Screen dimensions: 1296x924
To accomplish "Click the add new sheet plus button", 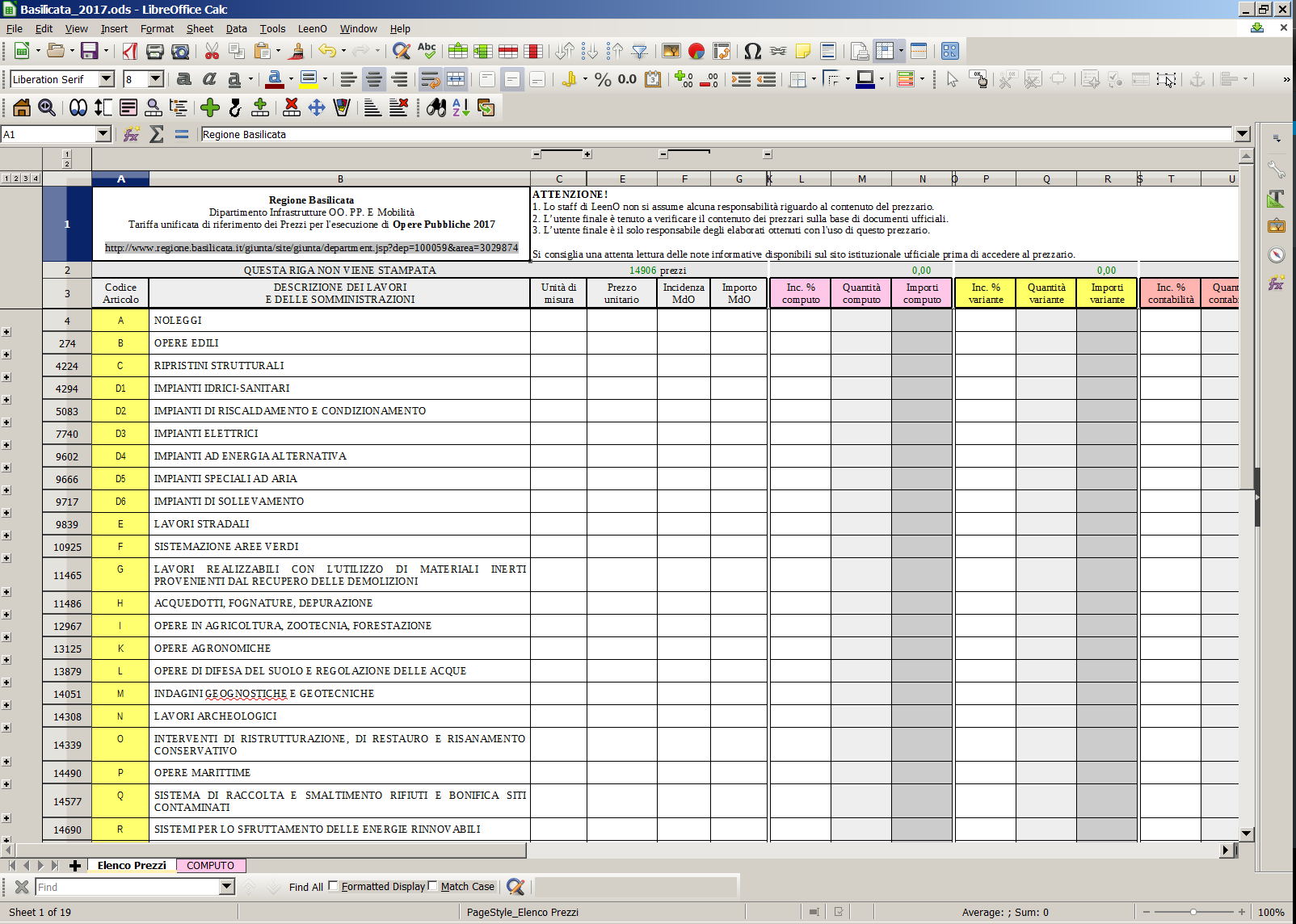I will pos(75,865).
